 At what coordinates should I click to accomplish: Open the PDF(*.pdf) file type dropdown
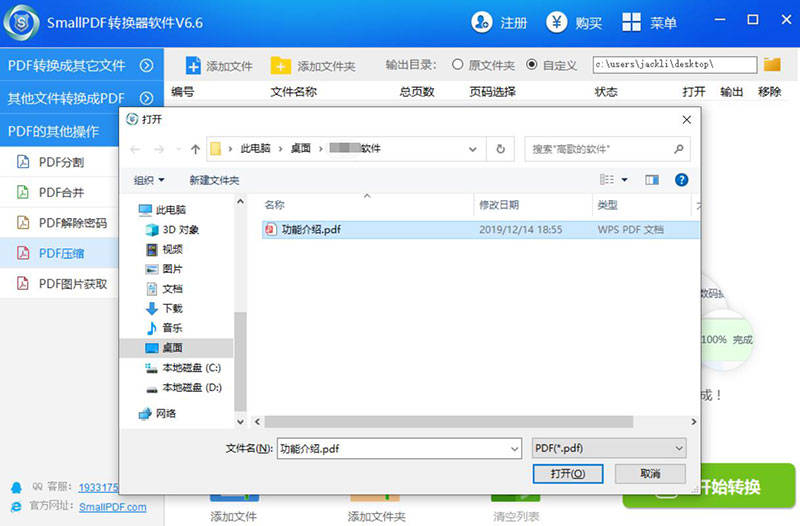609,448
